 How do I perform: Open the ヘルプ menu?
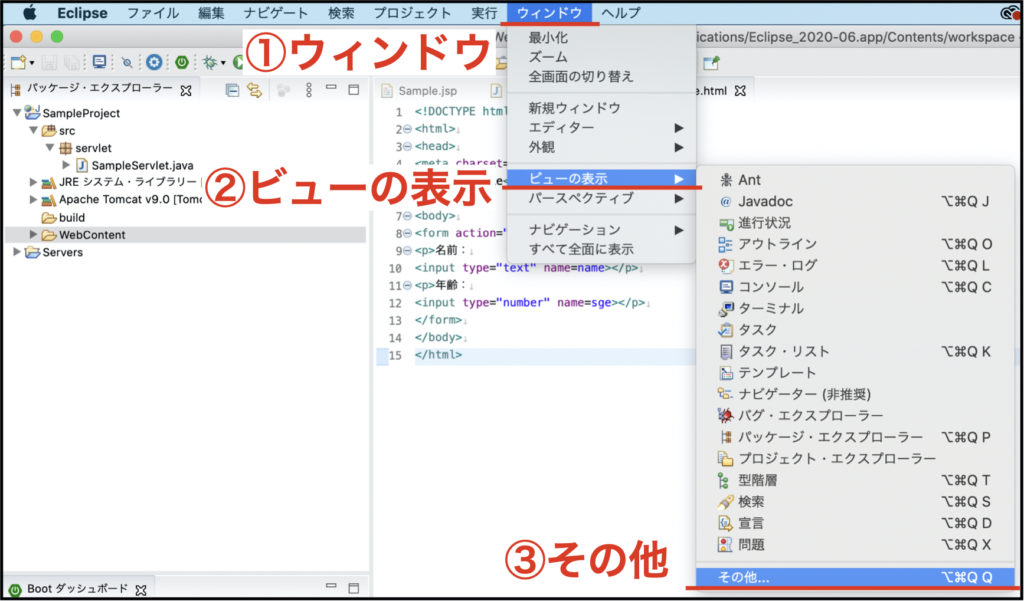point(621,13)
